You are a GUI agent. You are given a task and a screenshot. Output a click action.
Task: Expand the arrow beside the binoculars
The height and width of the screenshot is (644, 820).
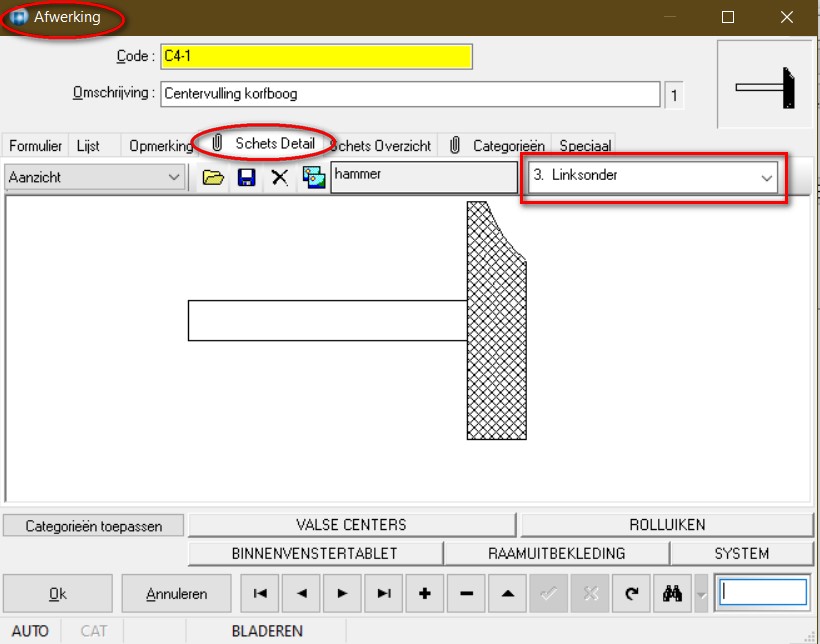[x=701, y=594]
